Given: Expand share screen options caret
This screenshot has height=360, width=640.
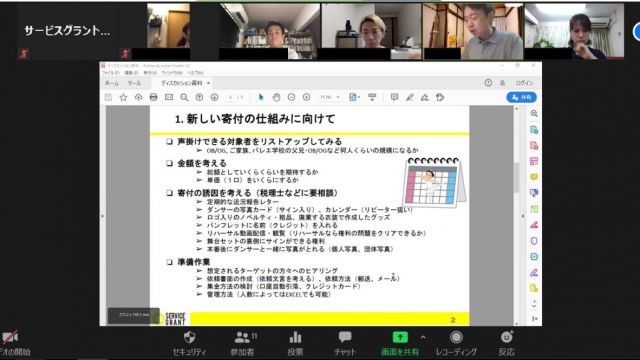Looking at the screenshot, I should 423,338.
